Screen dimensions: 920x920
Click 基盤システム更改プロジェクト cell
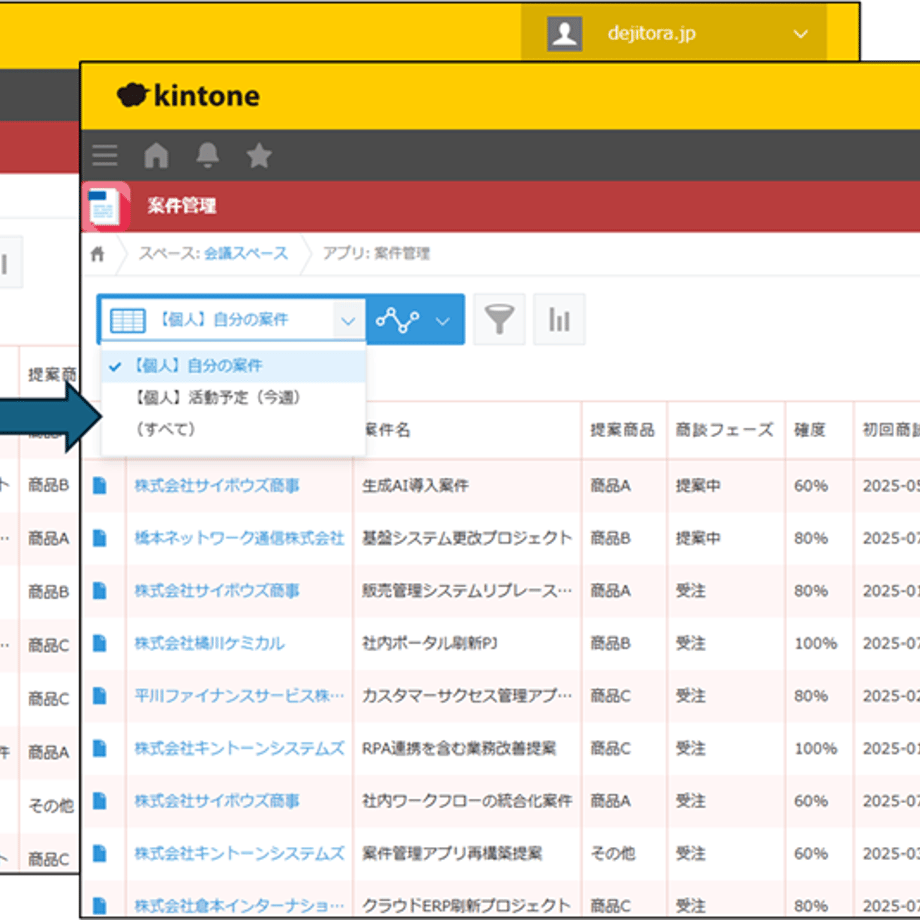click(x=467, y=538)
